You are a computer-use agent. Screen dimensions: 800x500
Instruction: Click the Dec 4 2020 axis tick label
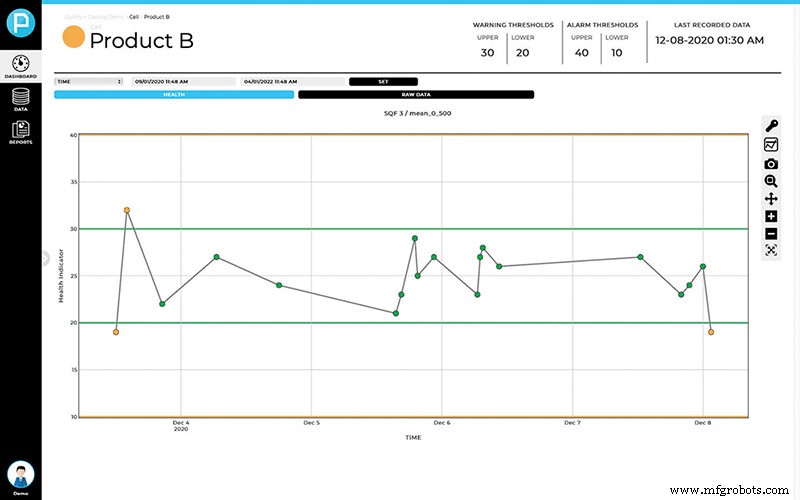[x=181, y=426]
